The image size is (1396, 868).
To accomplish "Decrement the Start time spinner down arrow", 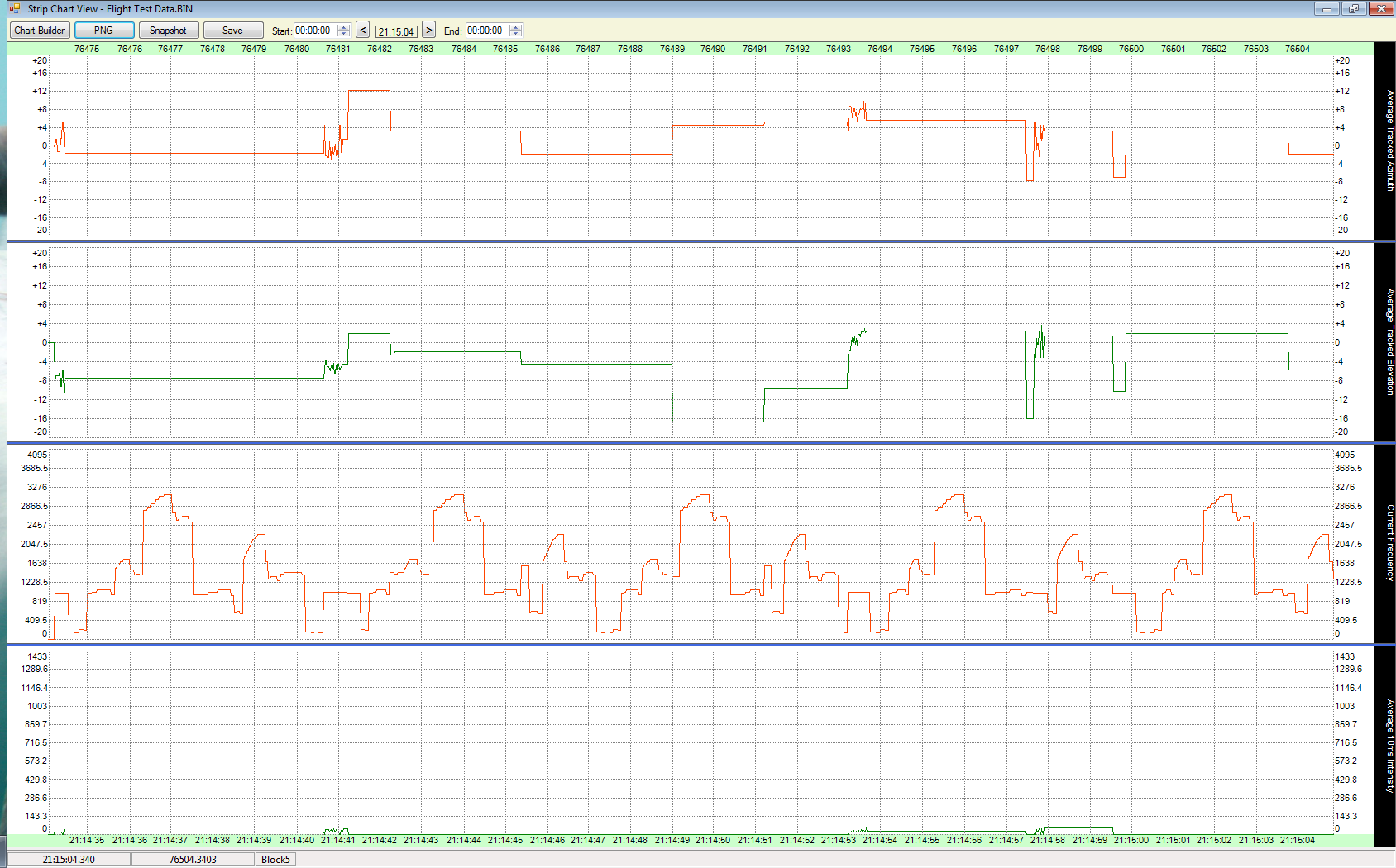I will [x=344, y=34].
